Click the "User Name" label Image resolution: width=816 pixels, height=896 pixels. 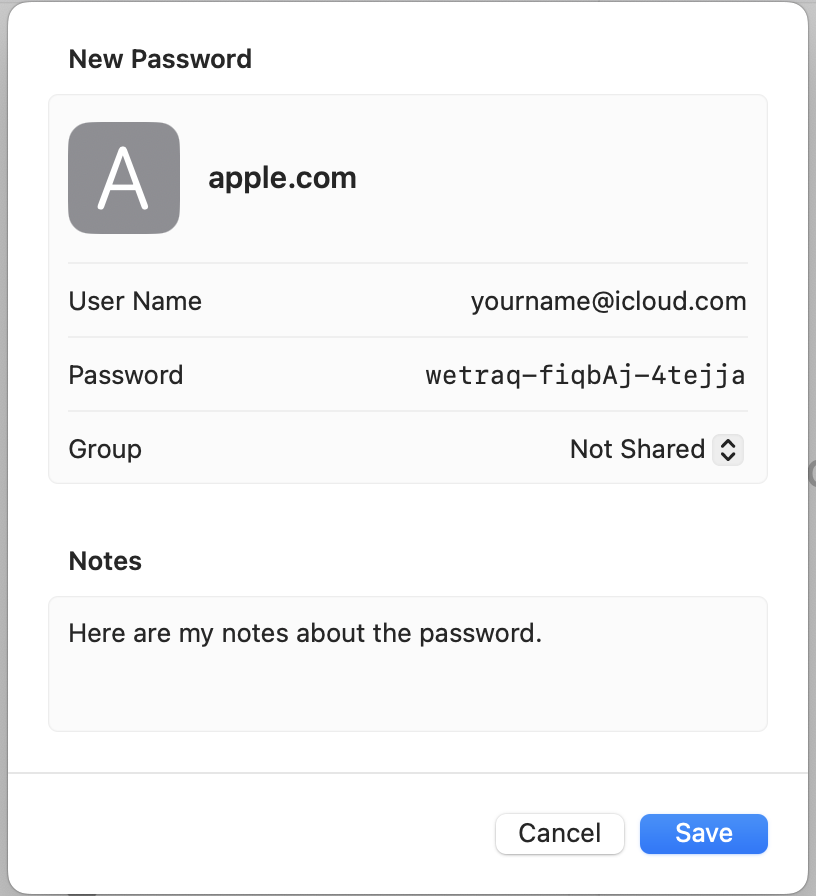point(135,301)
